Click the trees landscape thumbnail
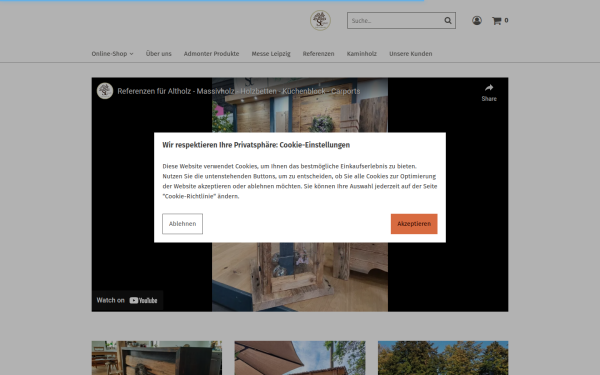 click(x=443, y=358)
